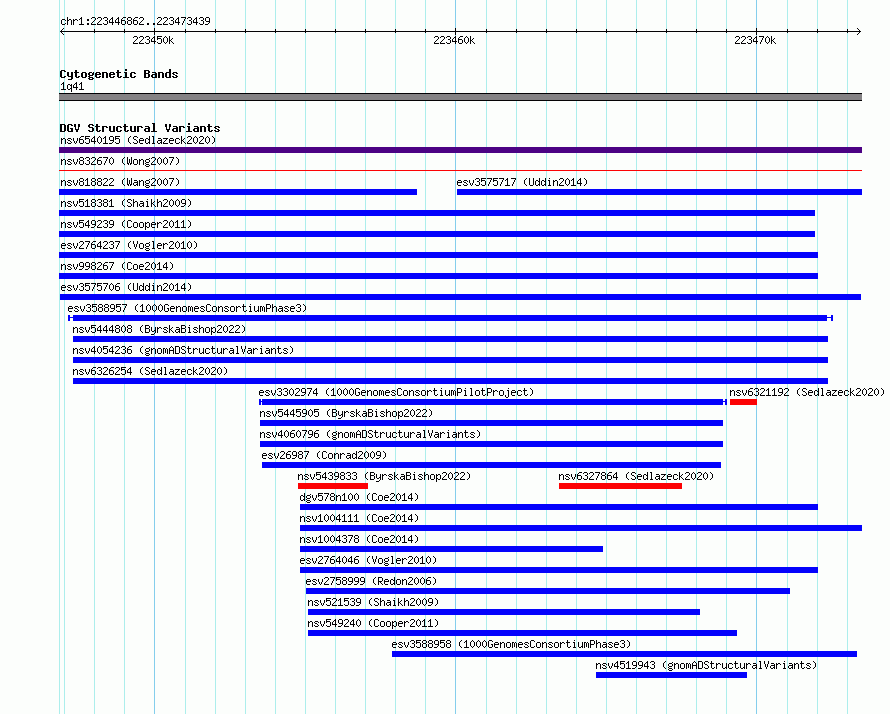This screenshot has width=890, height=714.
Task: Open the esv2764237 (Vogler2010) variant label
Action: [x=129, y=245]
